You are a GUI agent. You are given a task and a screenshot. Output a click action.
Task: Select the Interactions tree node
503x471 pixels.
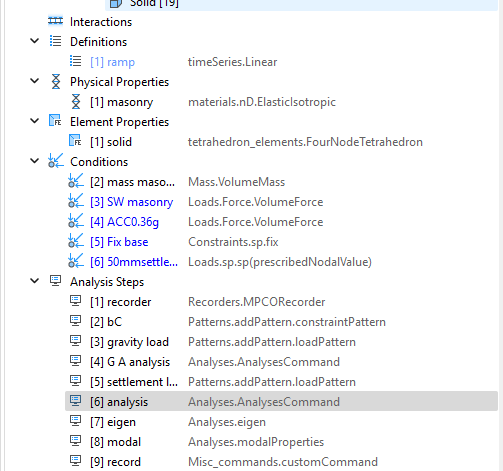(x=101, y=22)
